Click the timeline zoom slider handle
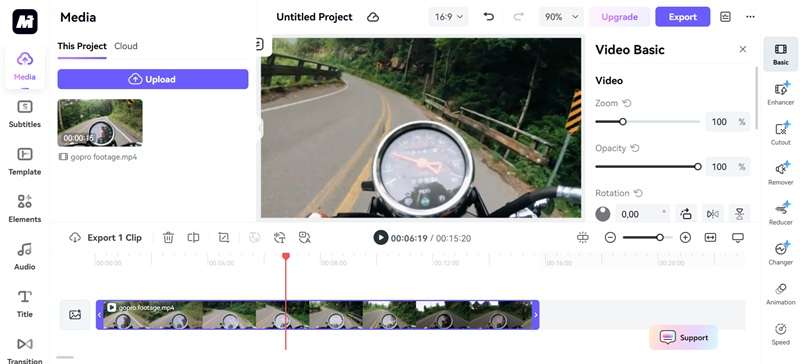 (660, 237)
